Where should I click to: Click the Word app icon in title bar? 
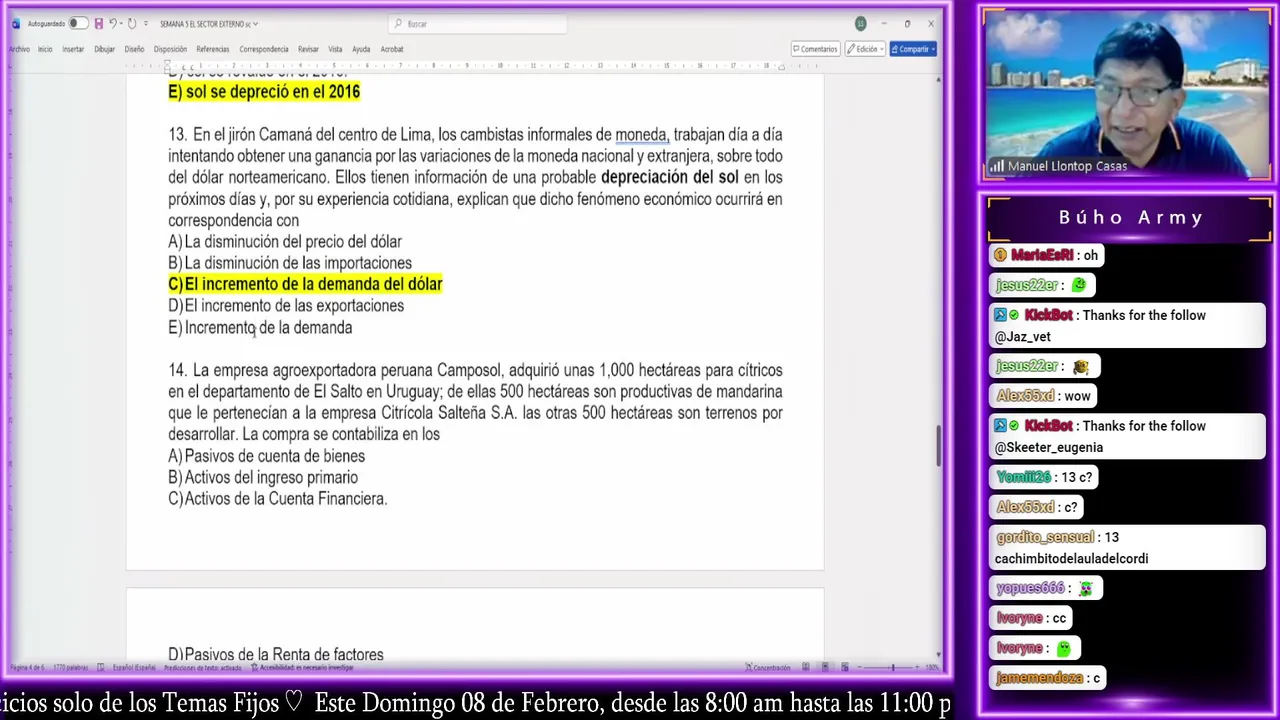pyautogui.click(x=15, y=23)
